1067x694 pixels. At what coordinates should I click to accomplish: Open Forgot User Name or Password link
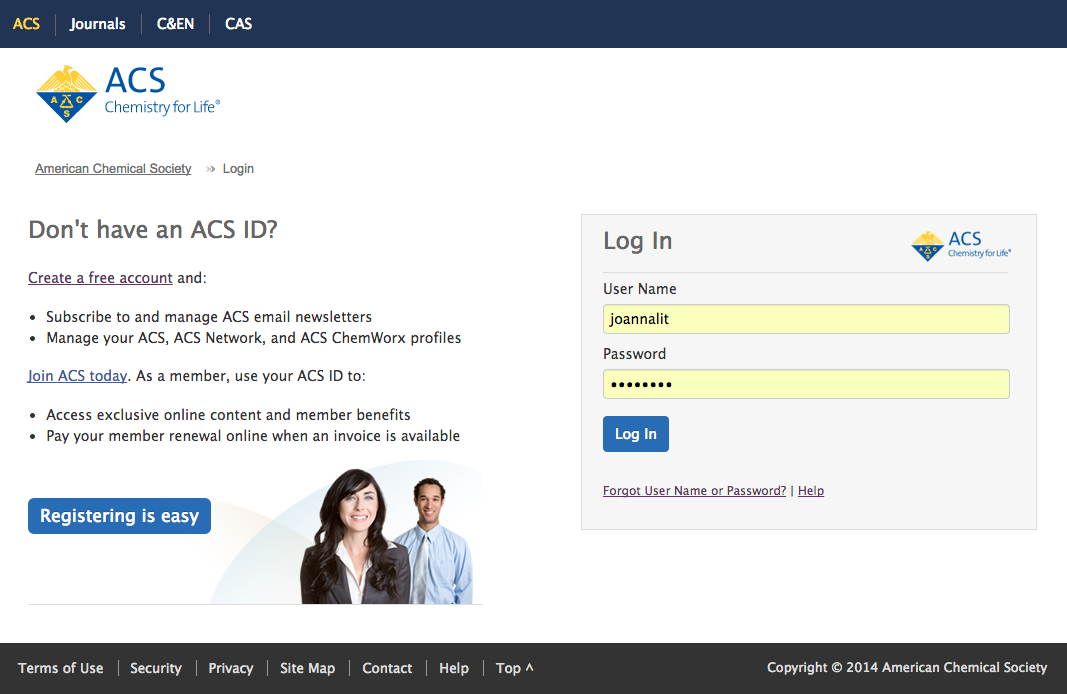pyautogui.click(x=694, y=491)
